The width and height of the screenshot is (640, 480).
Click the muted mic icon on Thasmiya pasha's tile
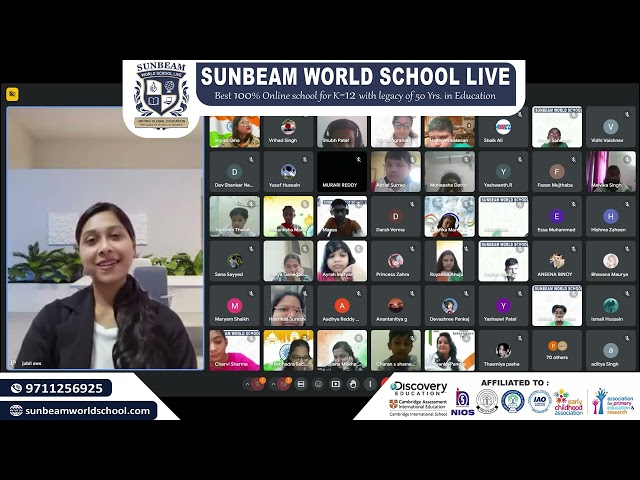(x=520, y=338)
